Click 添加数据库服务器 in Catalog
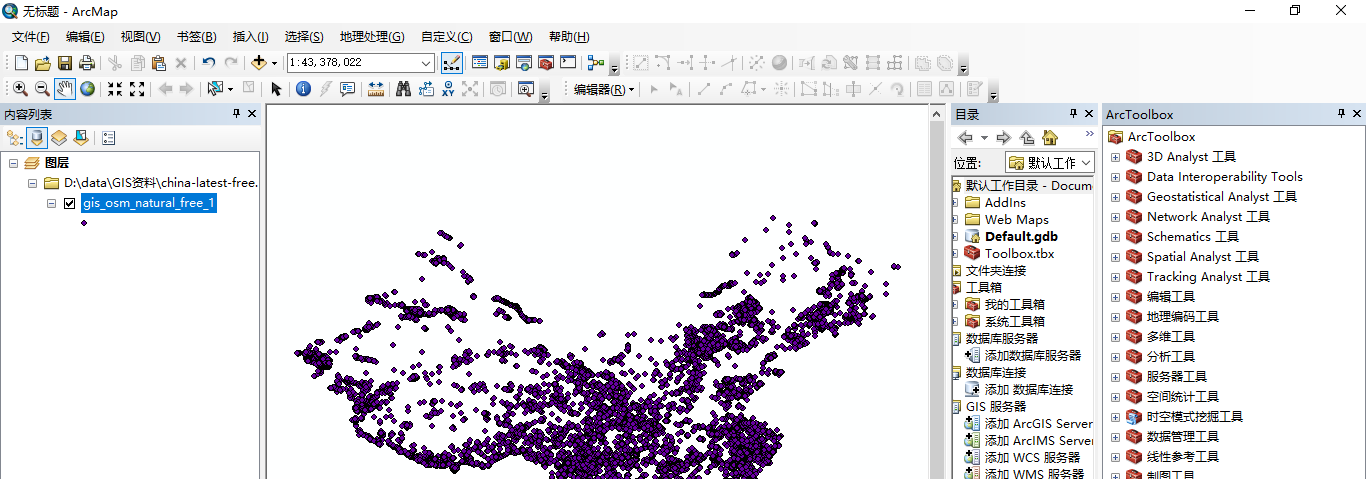 pos(1032,356)
